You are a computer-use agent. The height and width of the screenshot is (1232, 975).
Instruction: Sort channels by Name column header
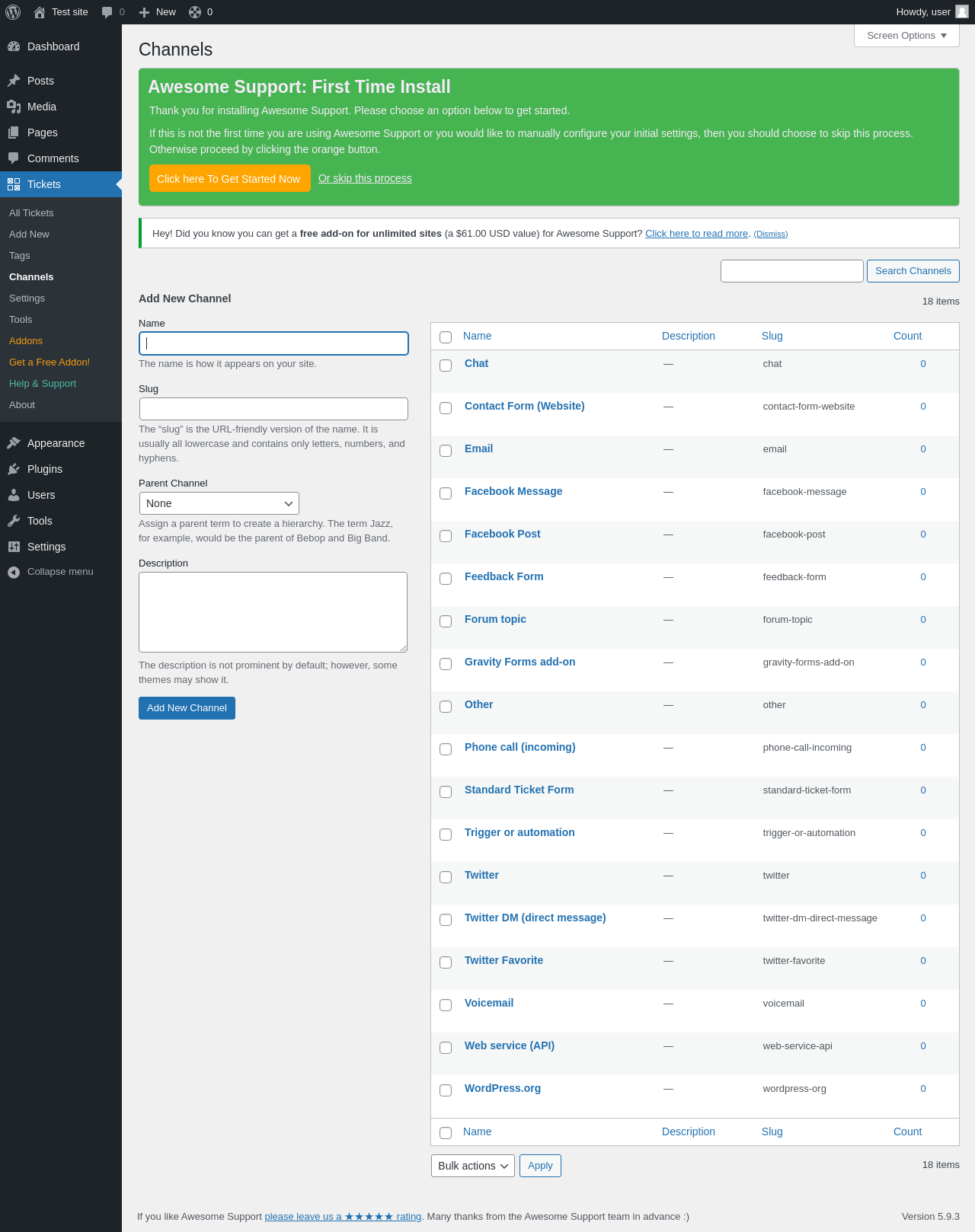click(477, 336)
